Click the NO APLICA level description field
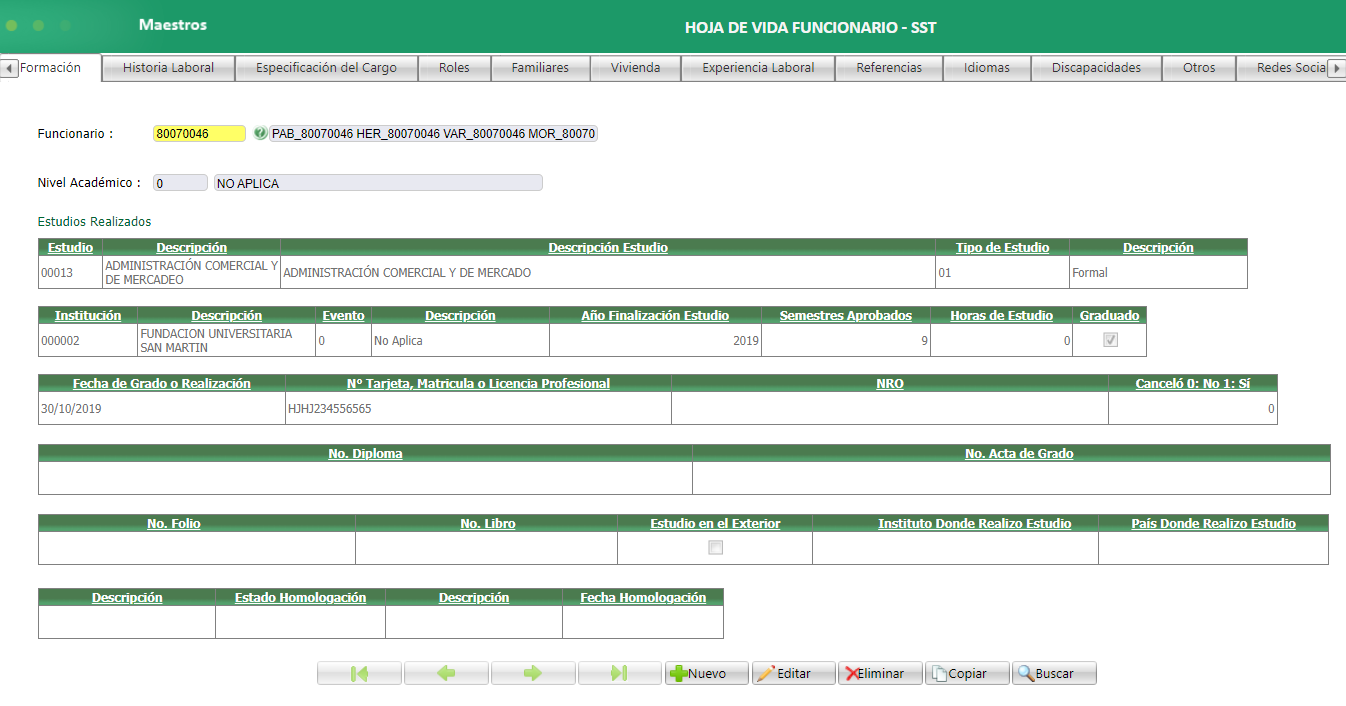Screen dimensions: 1346x706 coord(378,183)
